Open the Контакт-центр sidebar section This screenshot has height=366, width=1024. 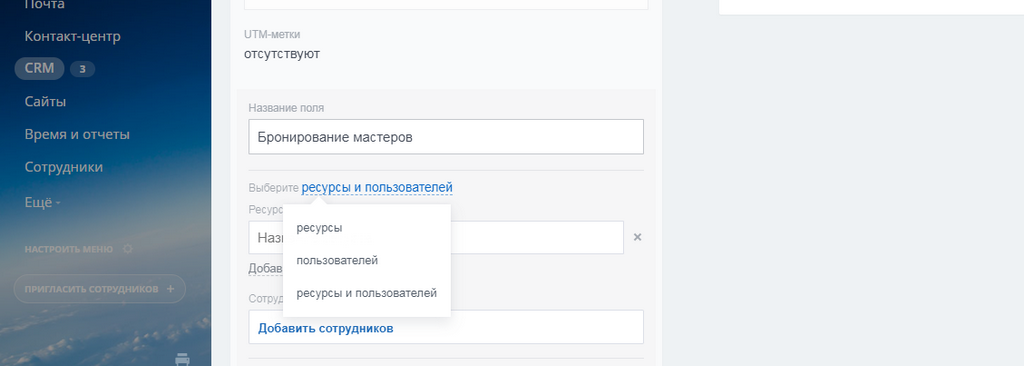pos(72,37)
